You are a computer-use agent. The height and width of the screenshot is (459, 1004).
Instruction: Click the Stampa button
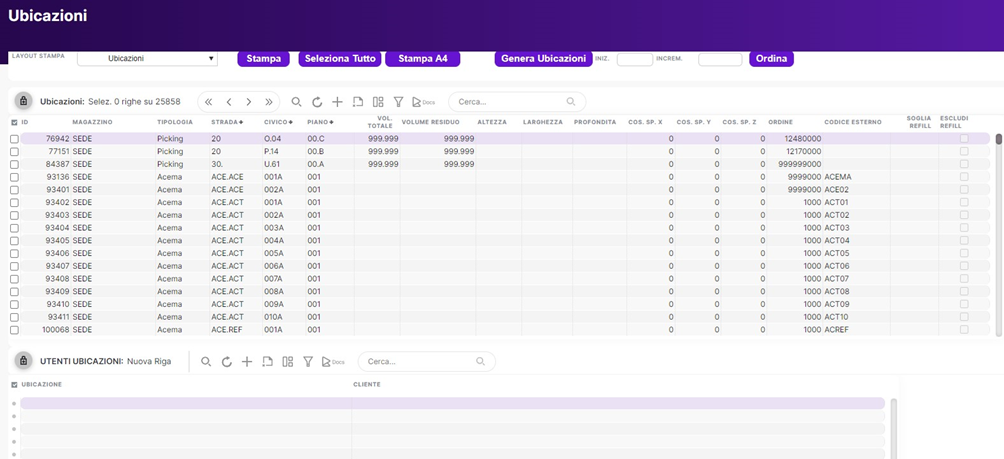[x=264, y=59]
